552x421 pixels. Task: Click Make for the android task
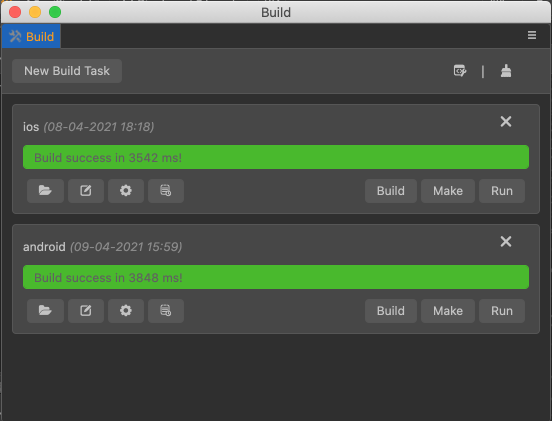(x=448, y=311)
